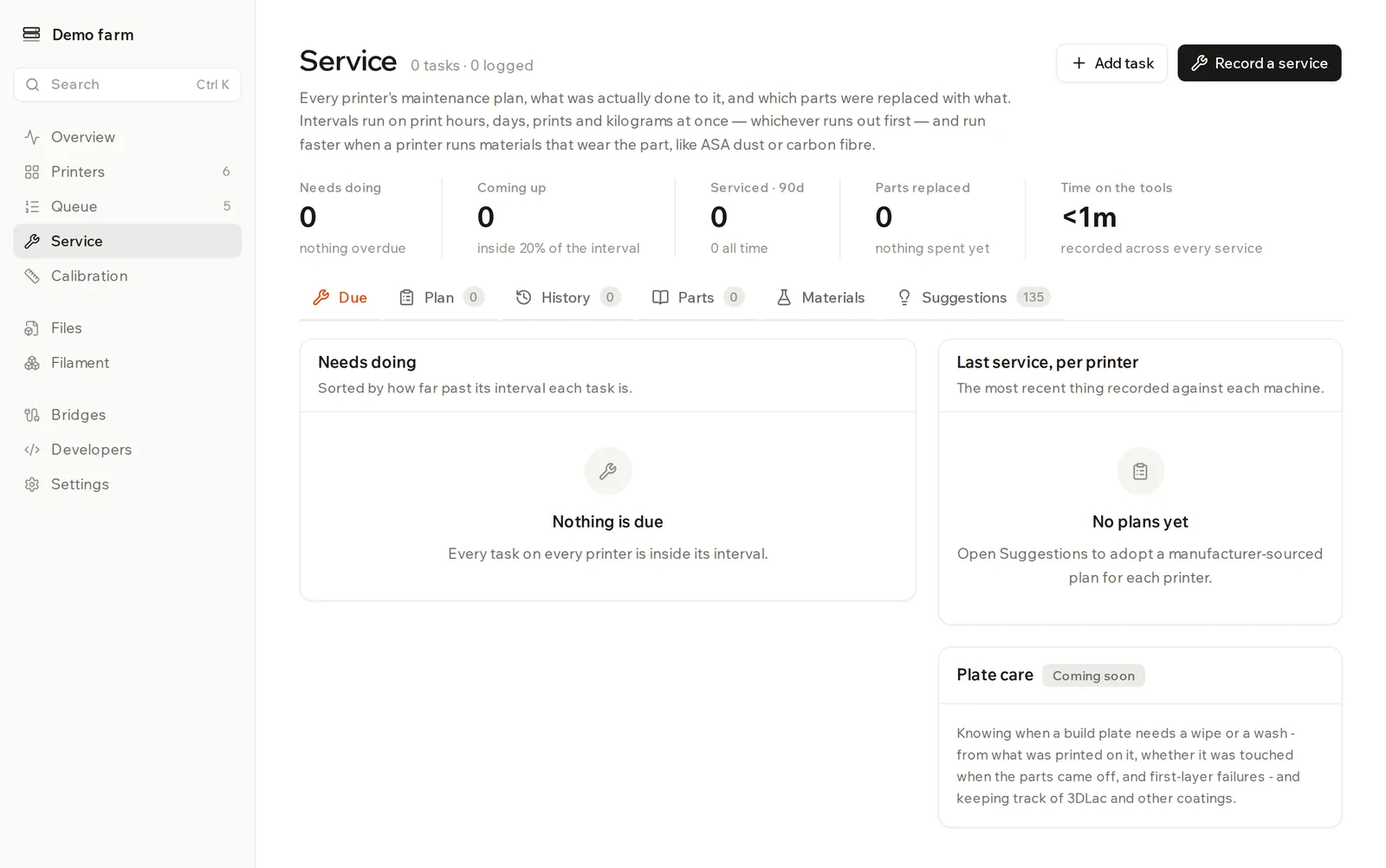This screenshot has width=1386, height=868.
Task: Click the clipboard icon above No plans yet
Action: click(x=1140, y=470)
